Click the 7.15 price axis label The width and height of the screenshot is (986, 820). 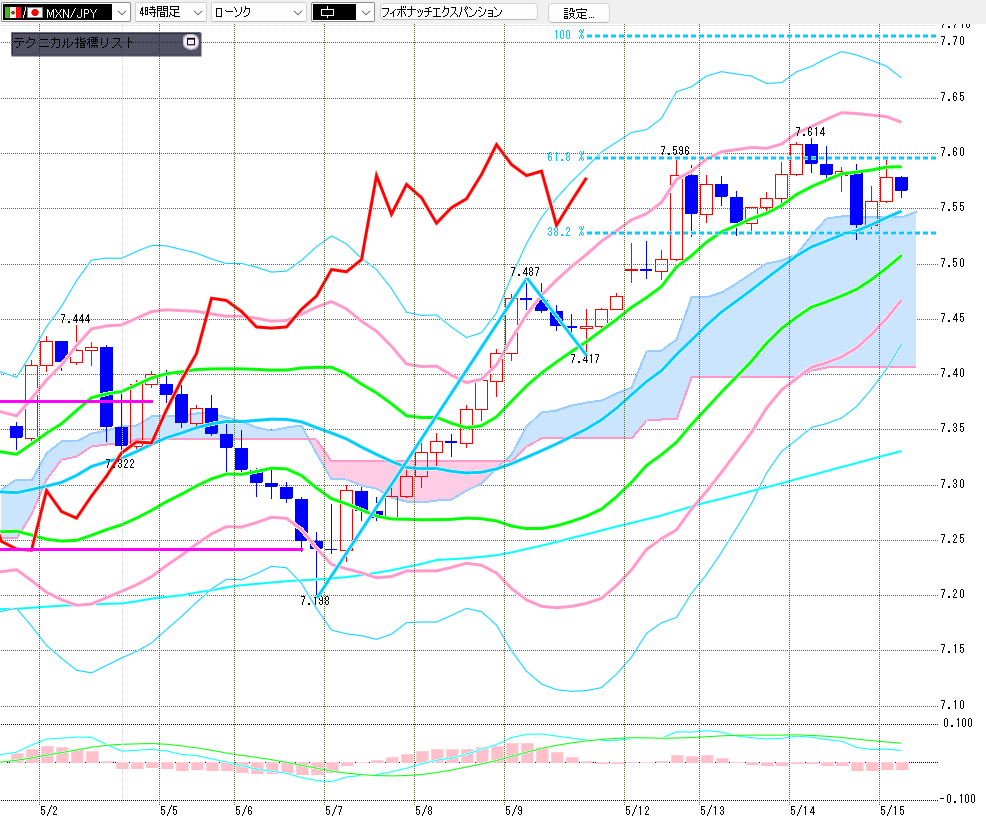(953, 649)
